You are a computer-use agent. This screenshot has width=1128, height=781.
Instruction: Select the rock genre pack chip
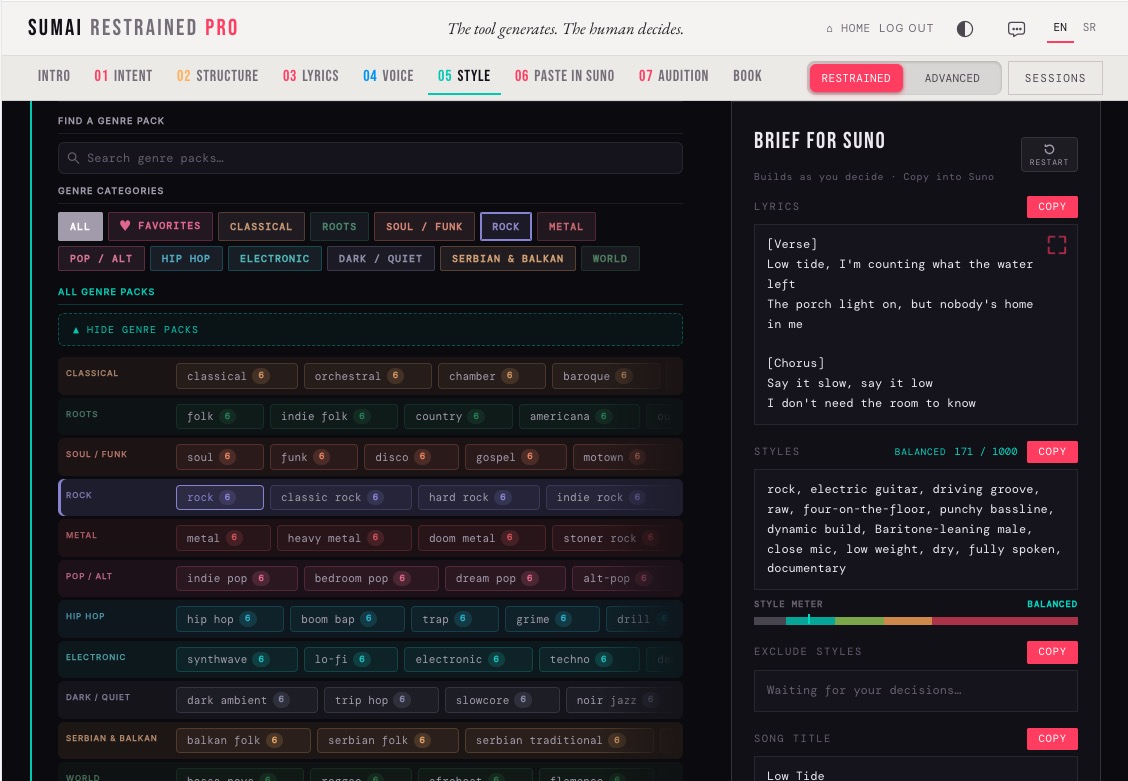[219, 497]
